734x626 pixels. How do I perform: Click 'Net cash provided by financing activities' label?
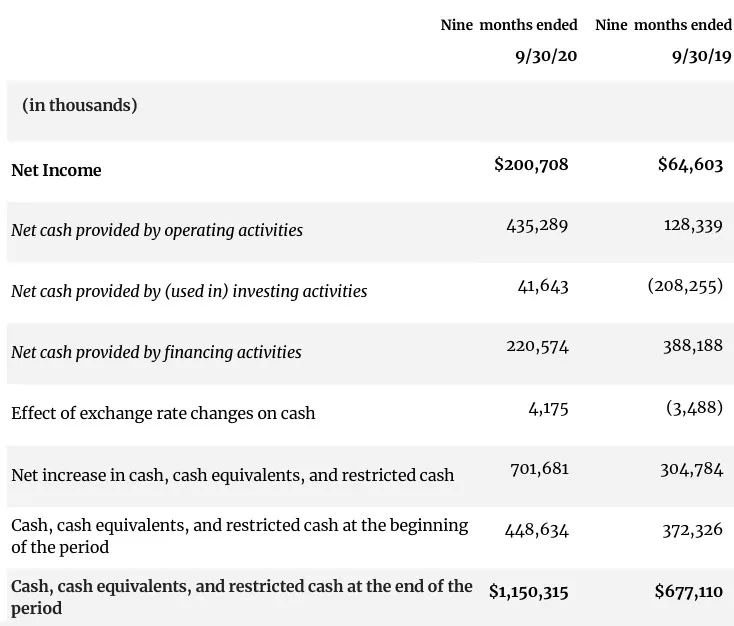coord(156,352)
